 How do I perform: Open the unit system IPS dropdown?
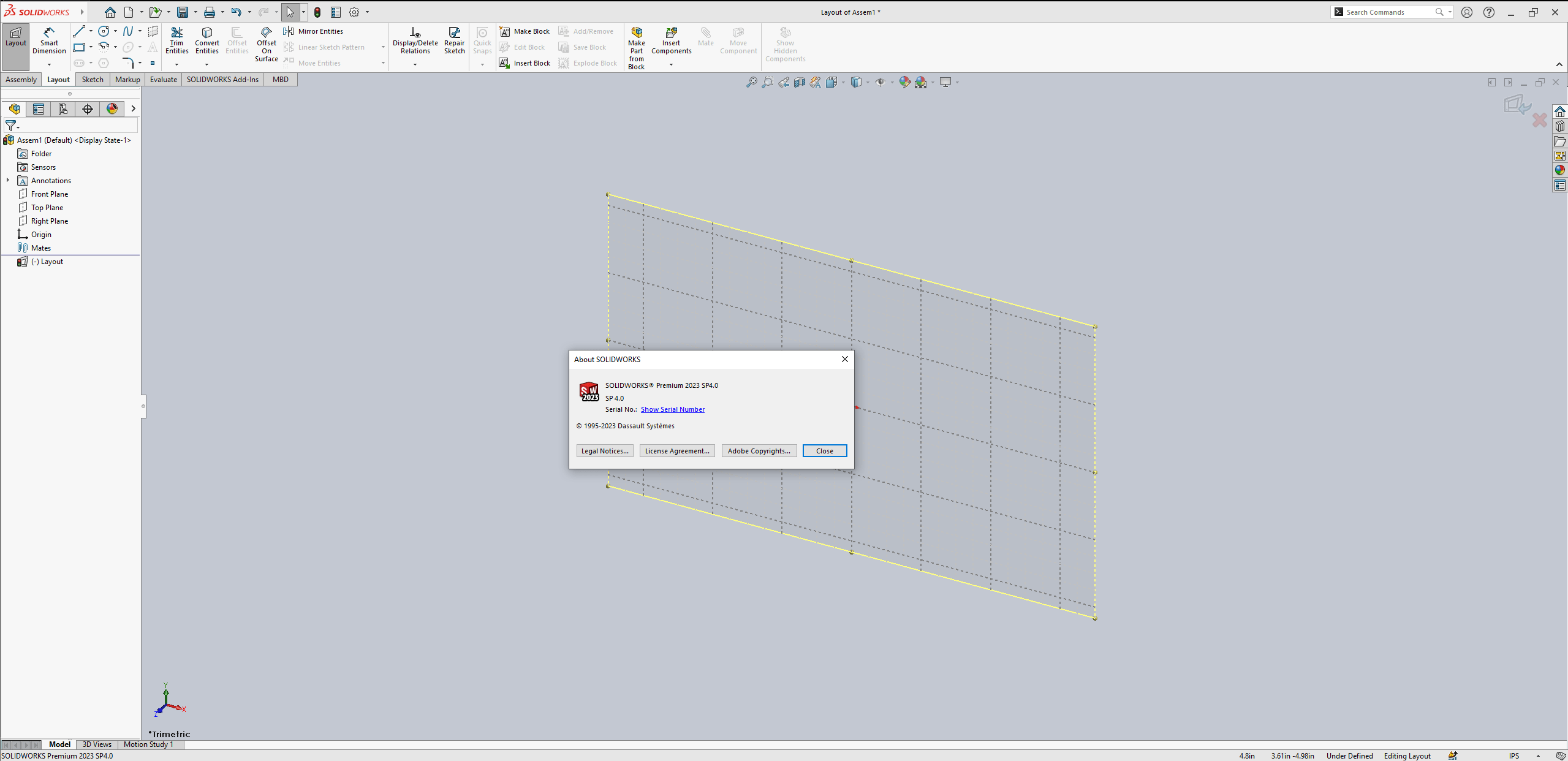point(1538,755)
